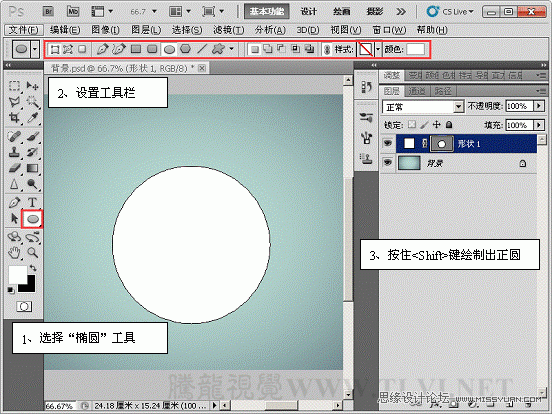
Task: Open the Layers panel options menu
Action: point(541,91)
